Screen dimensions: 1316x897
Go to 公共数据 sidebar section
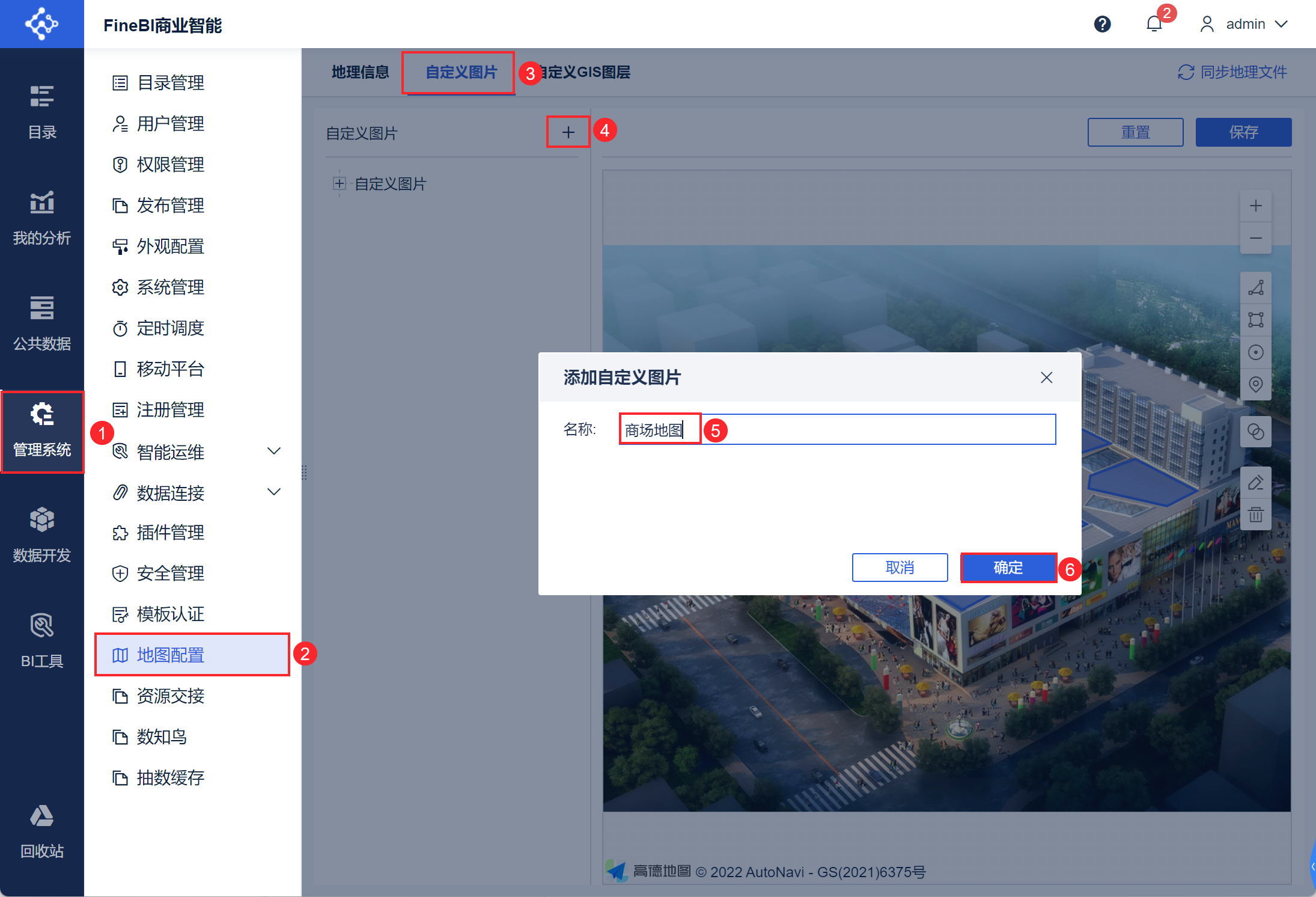click(42, 323)
